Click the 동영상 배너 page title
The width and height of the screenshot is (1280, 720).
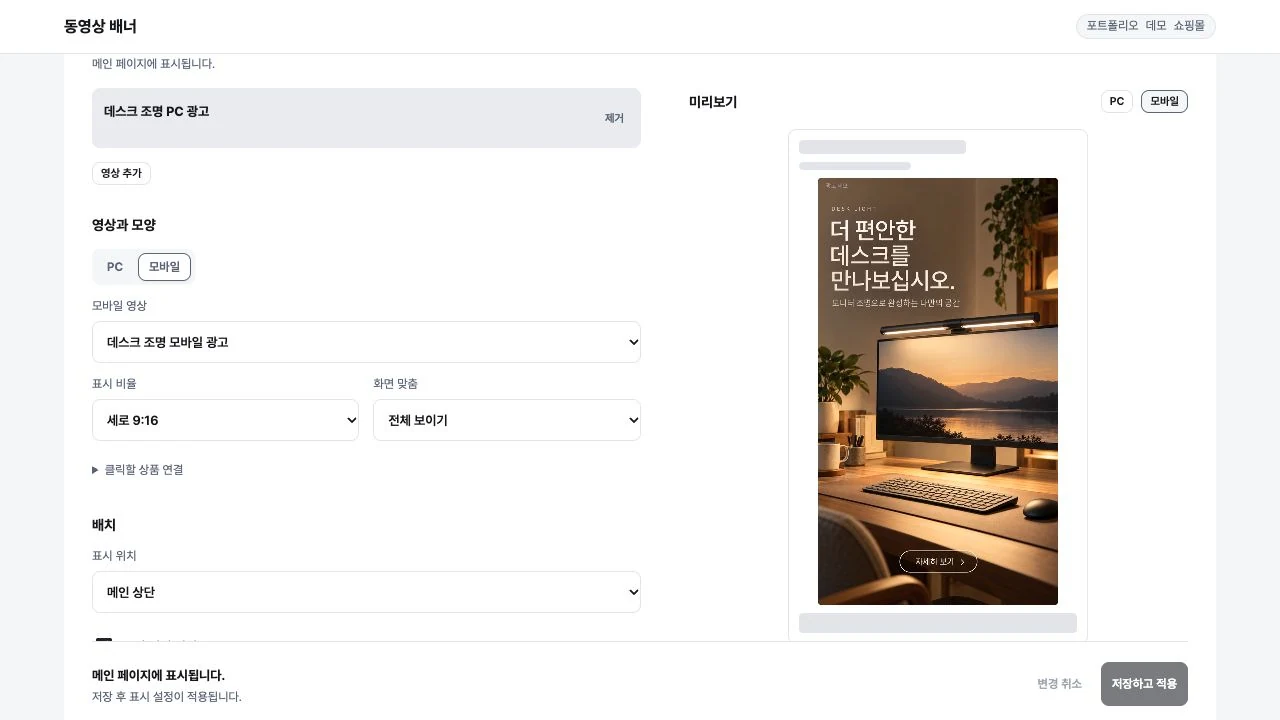pos(100,26)
